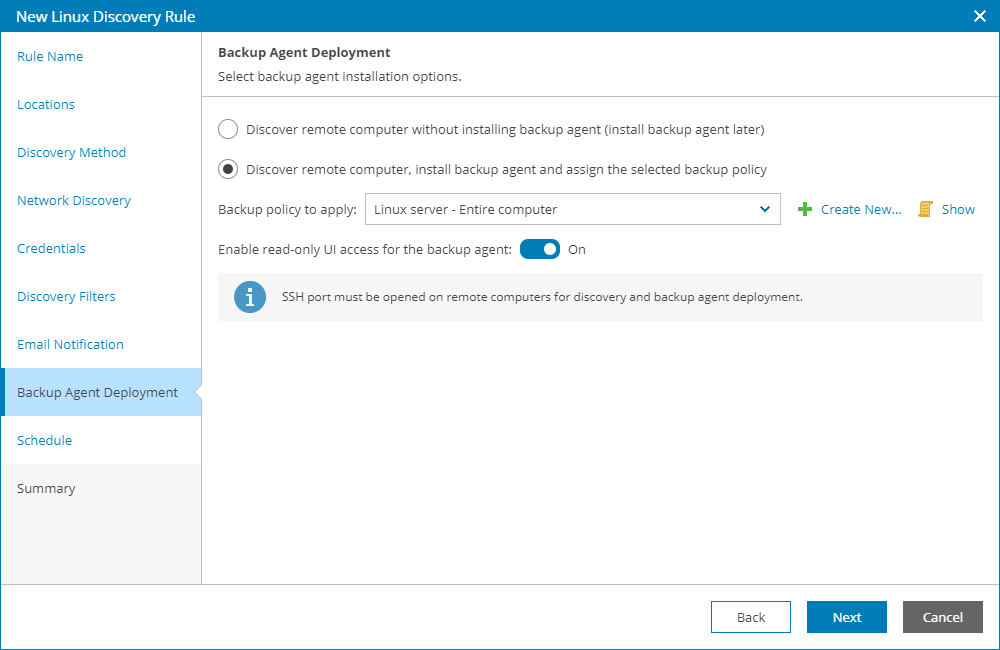Click the Next button
Viewport: 1000px width, 650px height.
point(847,617)
